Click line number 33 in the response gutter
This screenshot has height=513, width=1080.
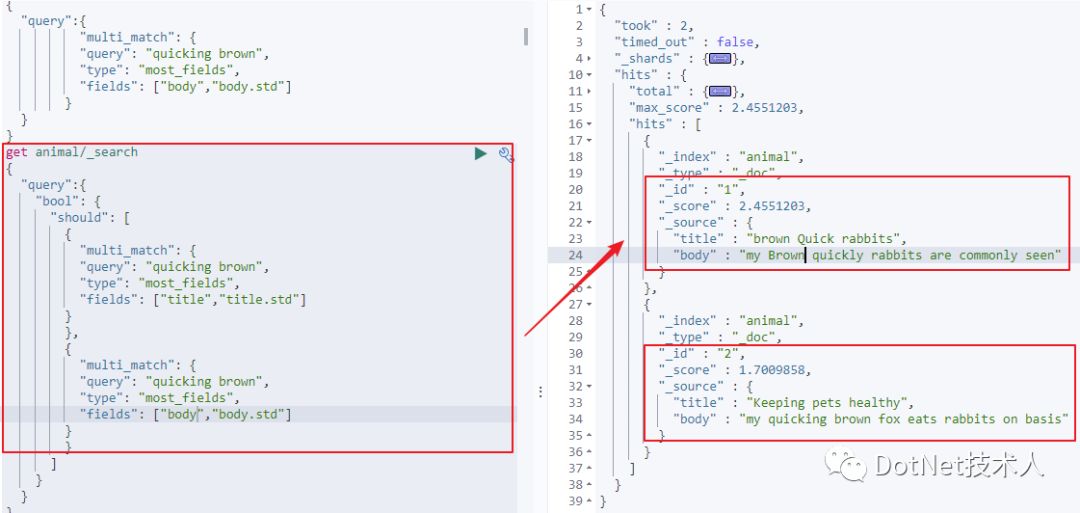[x=576, y=403]
